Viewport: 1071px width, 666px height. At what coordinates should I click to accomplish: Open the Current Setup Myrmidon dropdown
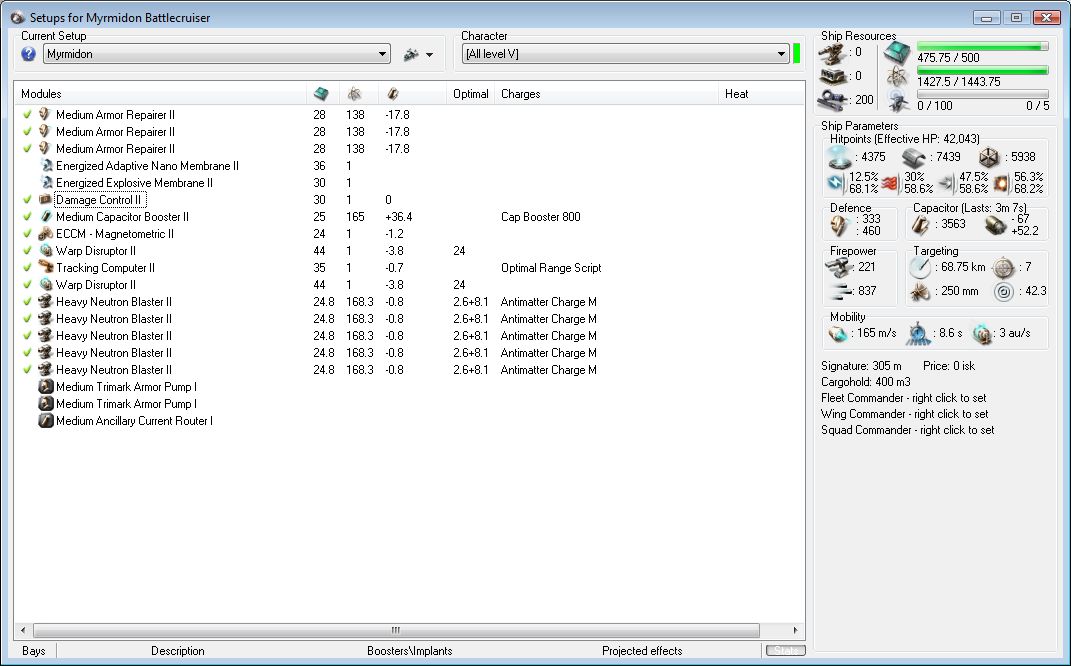point(217,54)
